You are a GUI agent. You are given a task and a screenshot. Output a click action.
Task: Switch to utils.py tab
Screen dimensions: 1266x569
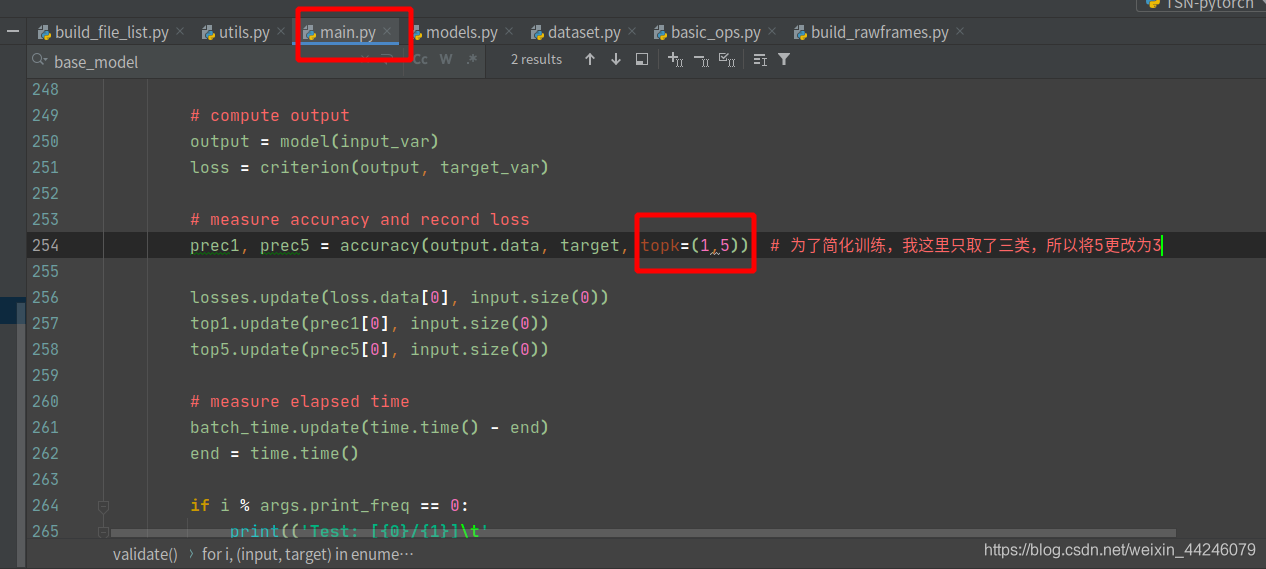tap(246, 32)
